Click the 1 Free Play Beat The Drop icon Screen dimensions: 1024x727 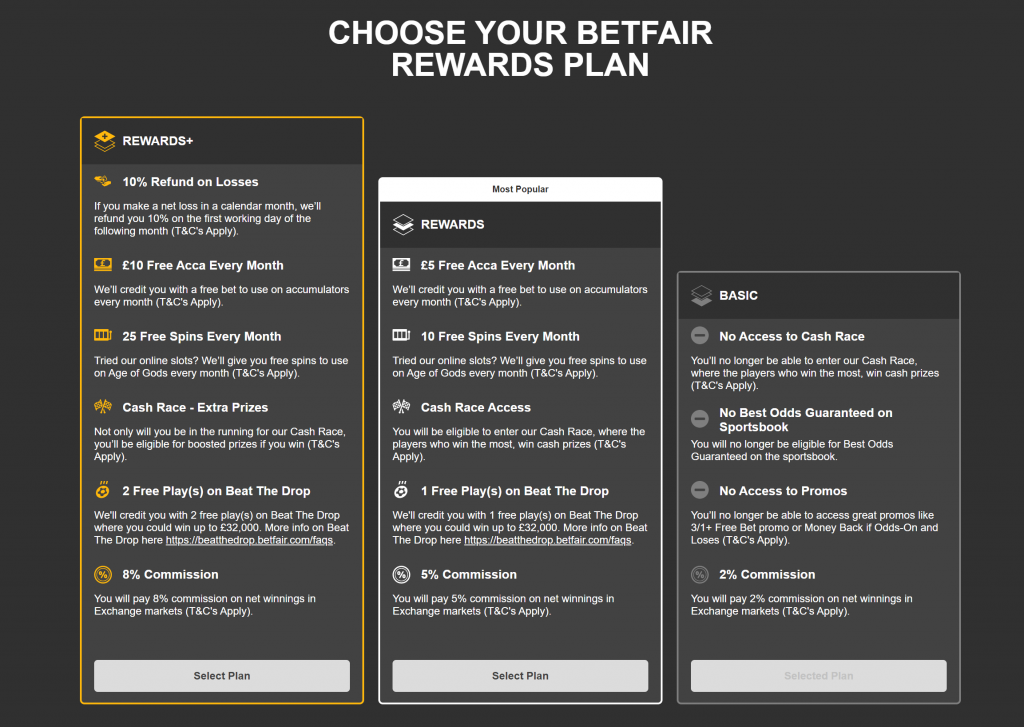coord(401,490)
